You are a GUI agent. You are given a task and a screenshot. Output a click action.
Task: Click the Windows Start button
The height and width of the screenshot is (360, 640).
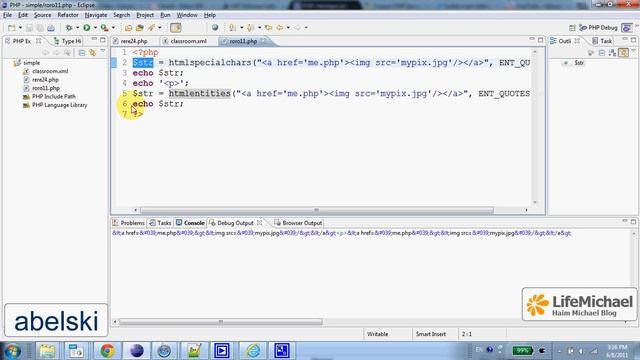point(12,351)
